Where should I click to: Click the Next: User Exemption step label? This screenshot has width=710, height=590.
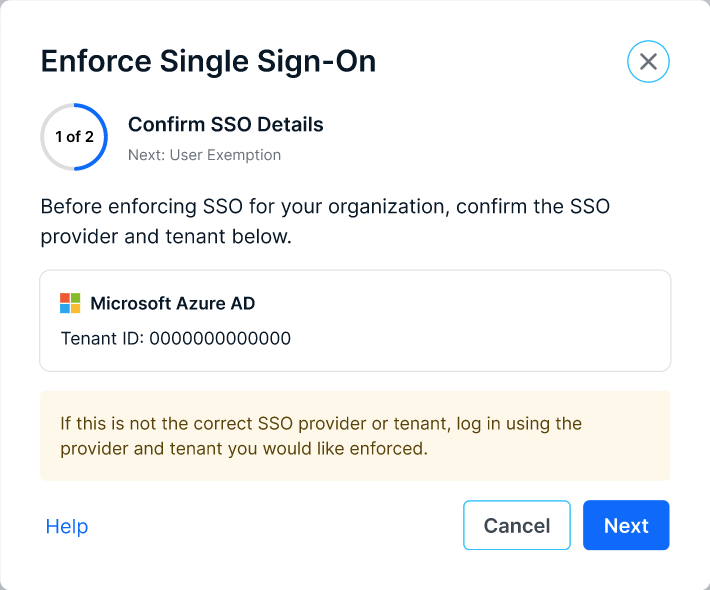coord(204,155)
